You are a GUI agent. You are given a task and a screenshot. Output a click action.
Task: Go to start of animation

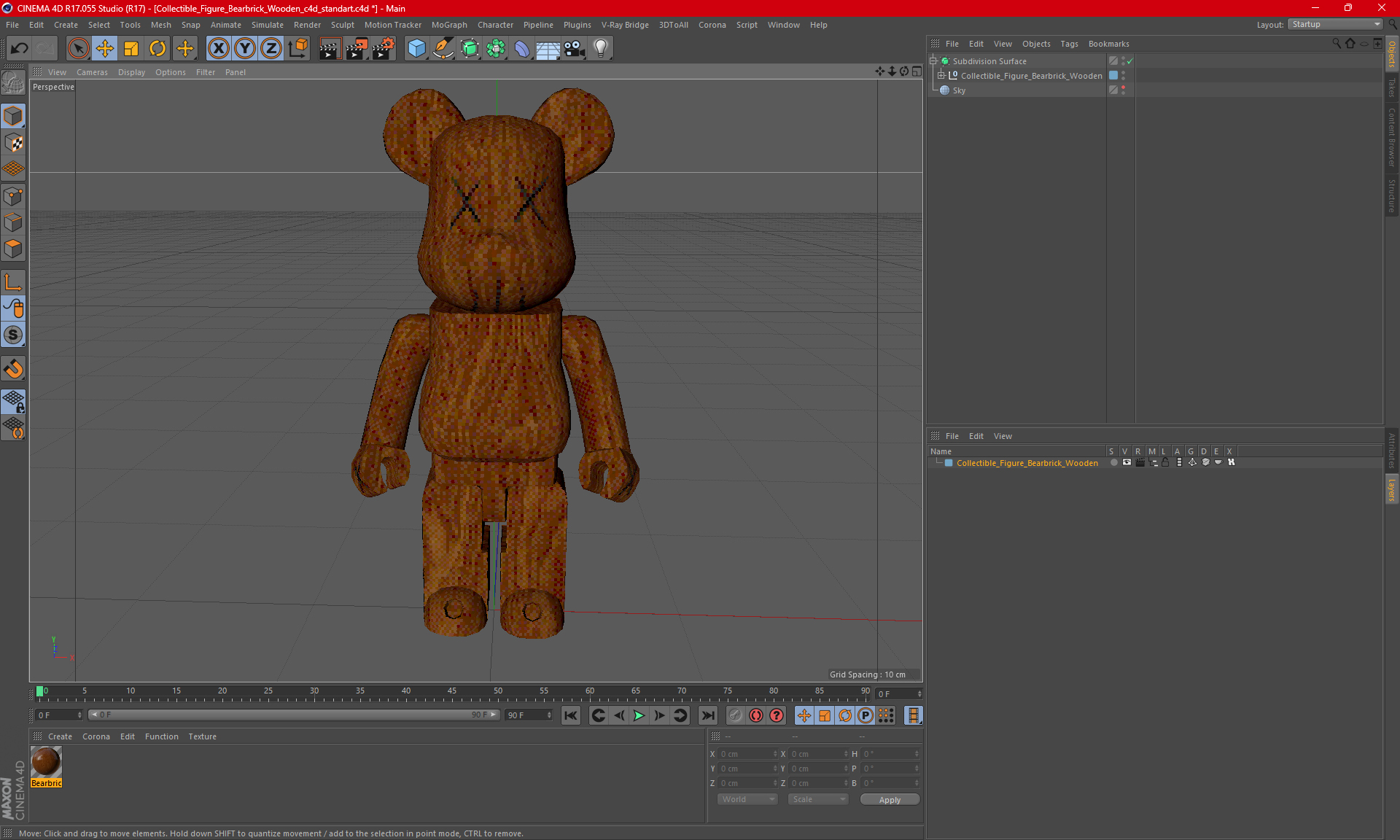(x=571, y=715)
